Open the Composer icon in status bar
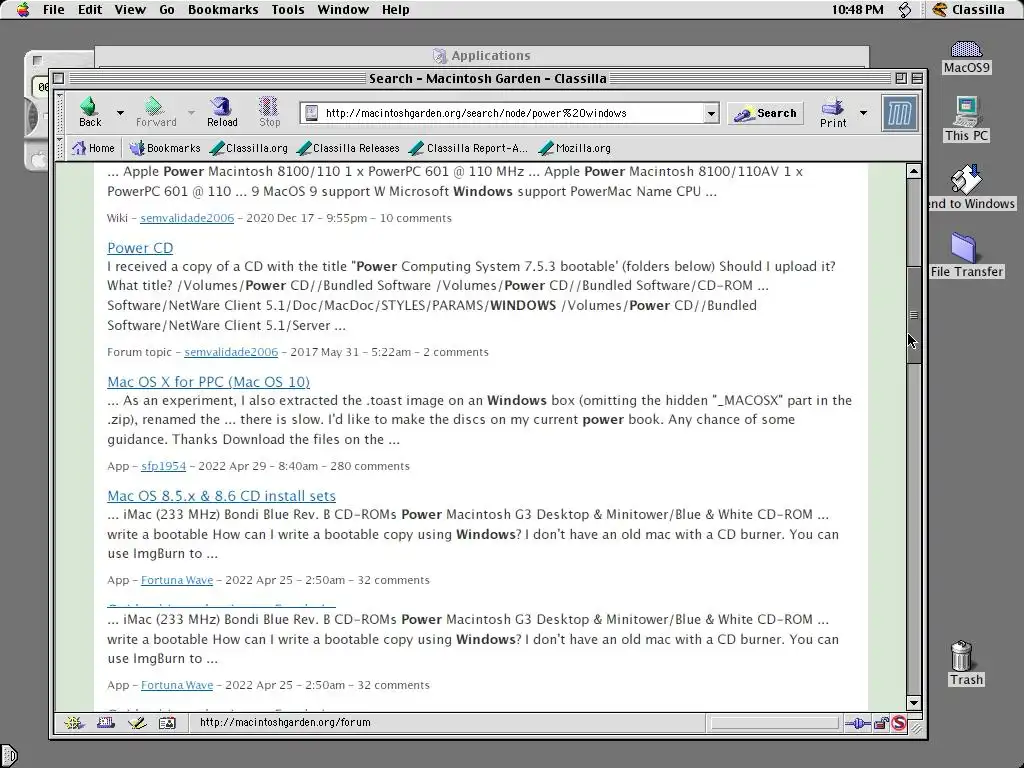The image size is (1024, 768). point(137,722)
